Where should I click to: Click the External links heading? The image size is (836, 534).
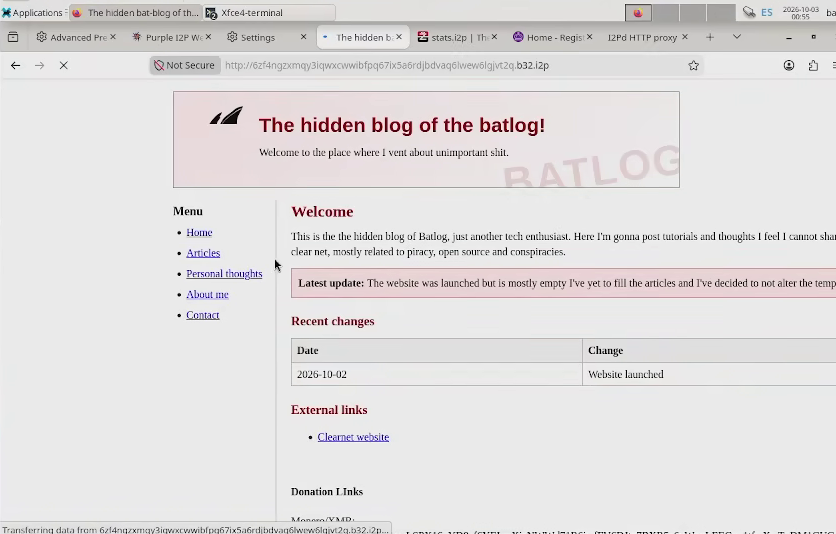[x=329, y=410]
